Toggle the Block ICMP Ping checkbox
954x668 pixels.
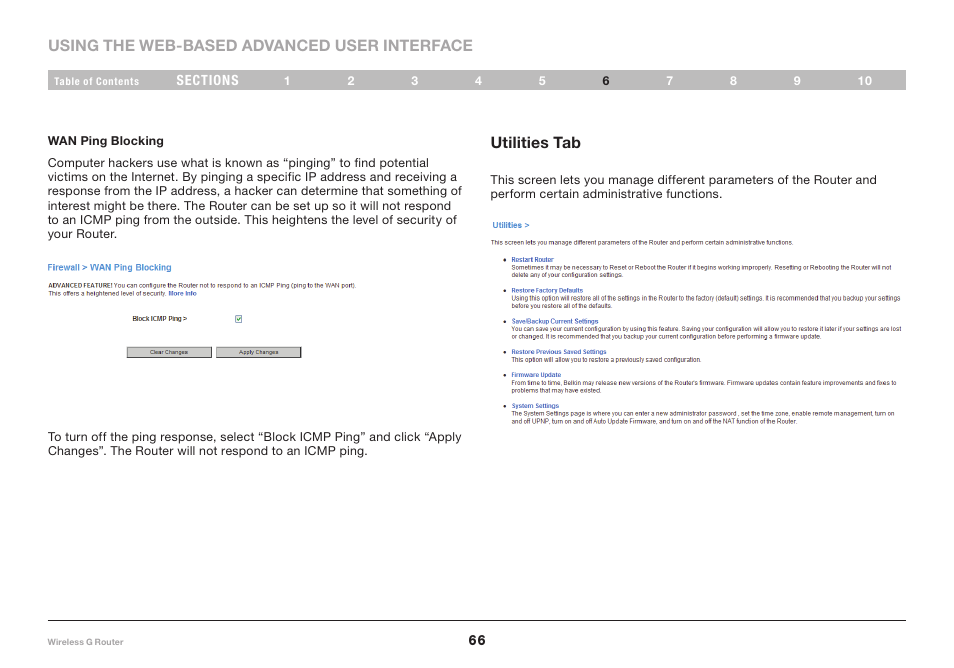pos(238,319)
